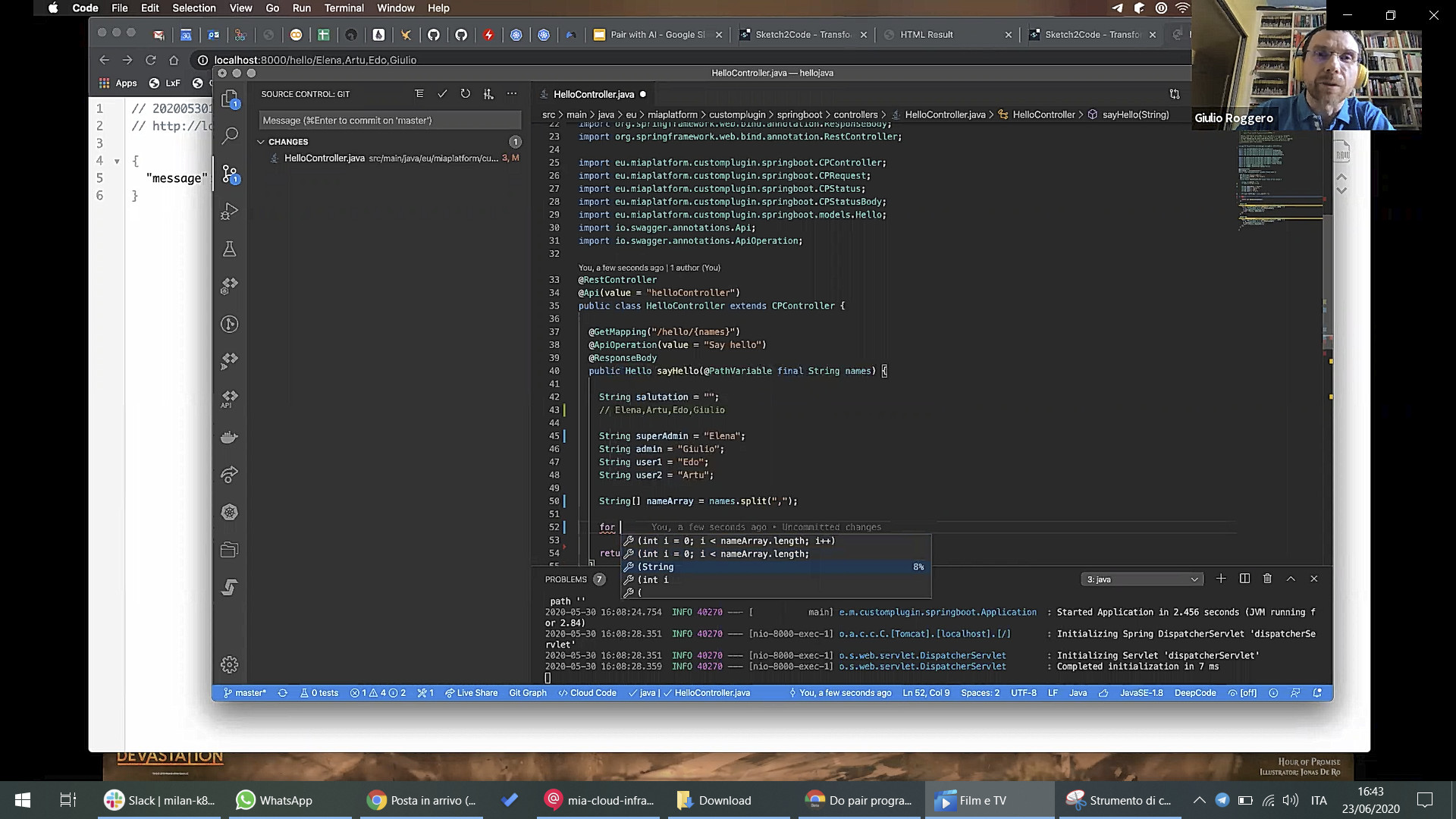Click the master branch in status bar

click(244, 693)
